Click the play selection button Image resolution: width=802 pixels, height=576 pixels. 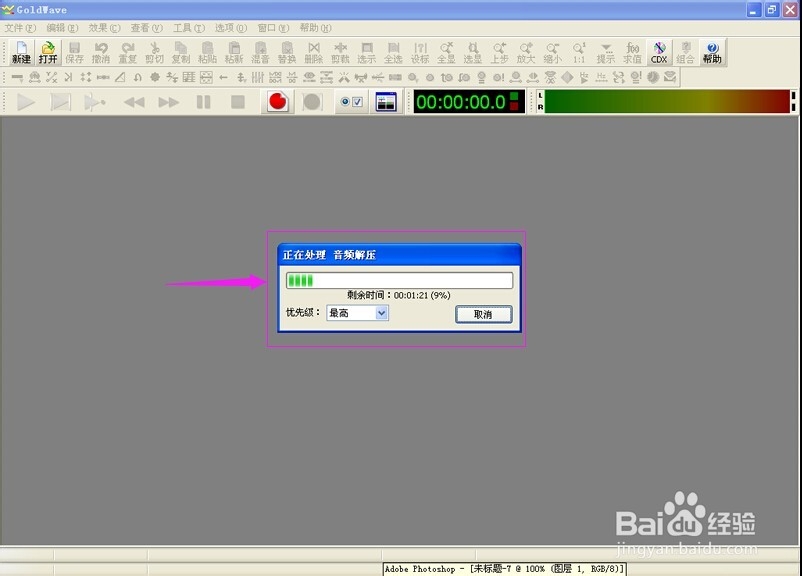click(60, 102)
